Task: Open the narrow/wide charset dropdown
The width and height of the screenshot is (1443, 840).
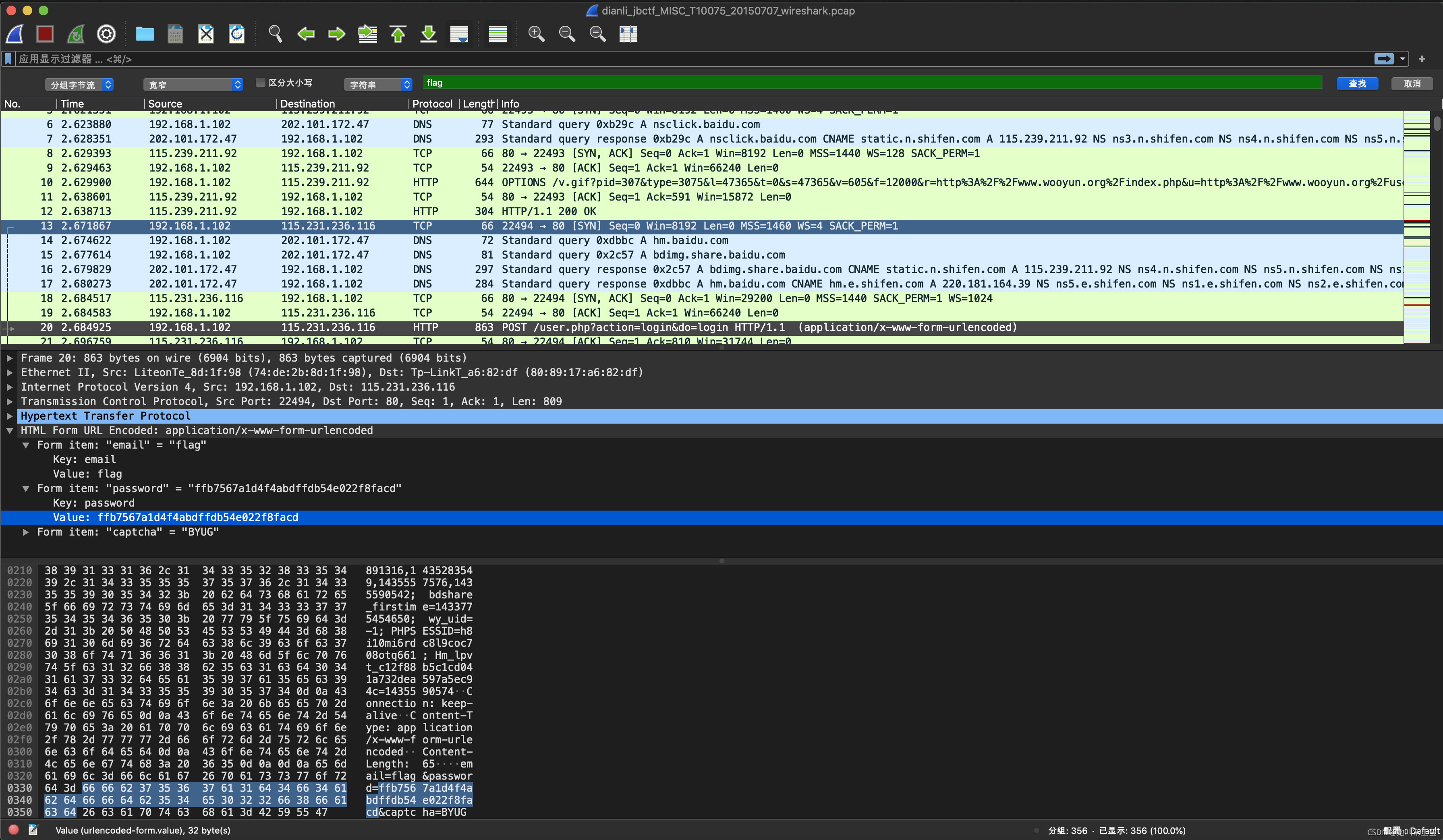Action: [193, 85]
